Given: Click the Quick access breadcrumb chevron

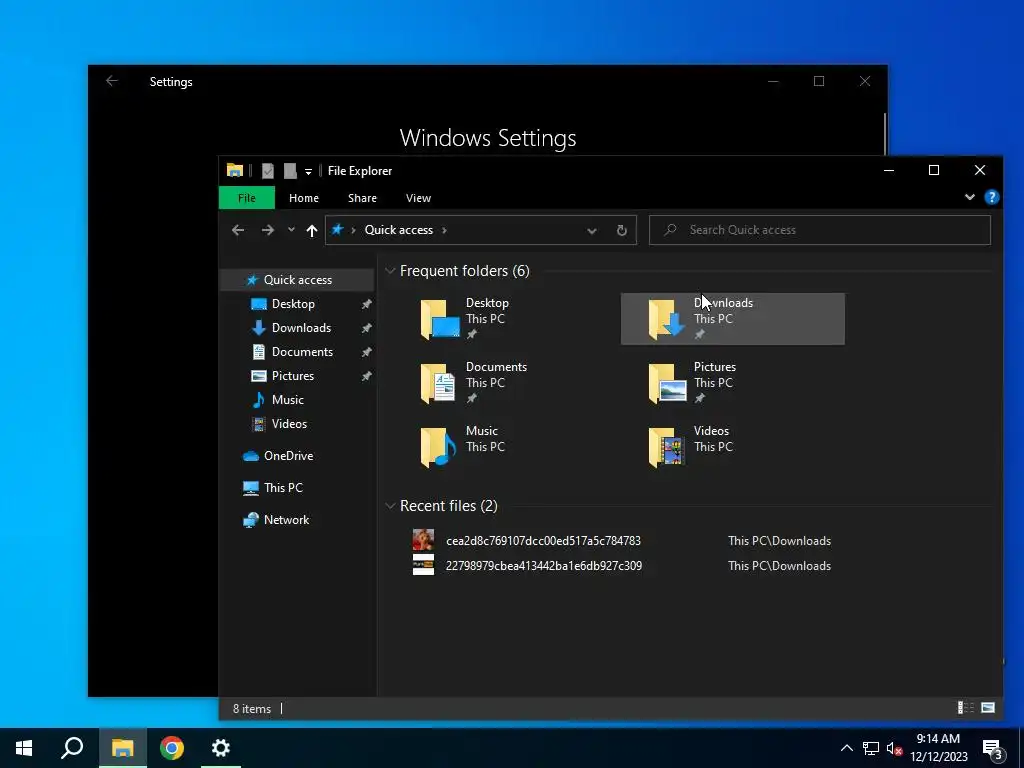Looking at the screenshot, I should [x=445, y=230].
